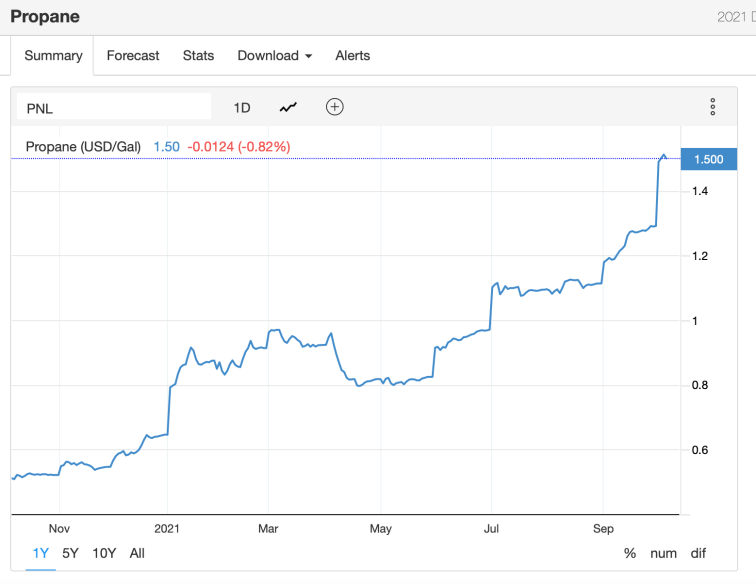Screen dimensions: 756x585
Task: Select the 1Y time range
Action: [x=41, y=553]
